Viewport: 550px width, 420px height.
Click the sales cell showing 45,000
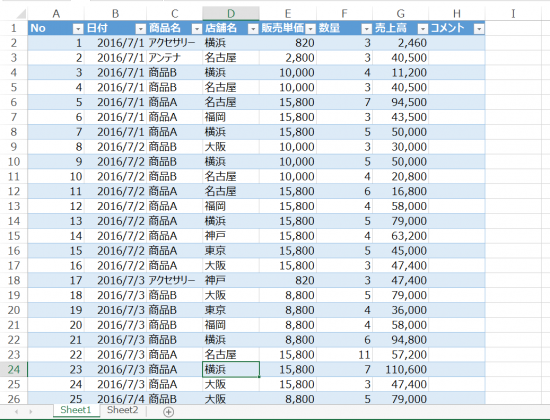400,251
